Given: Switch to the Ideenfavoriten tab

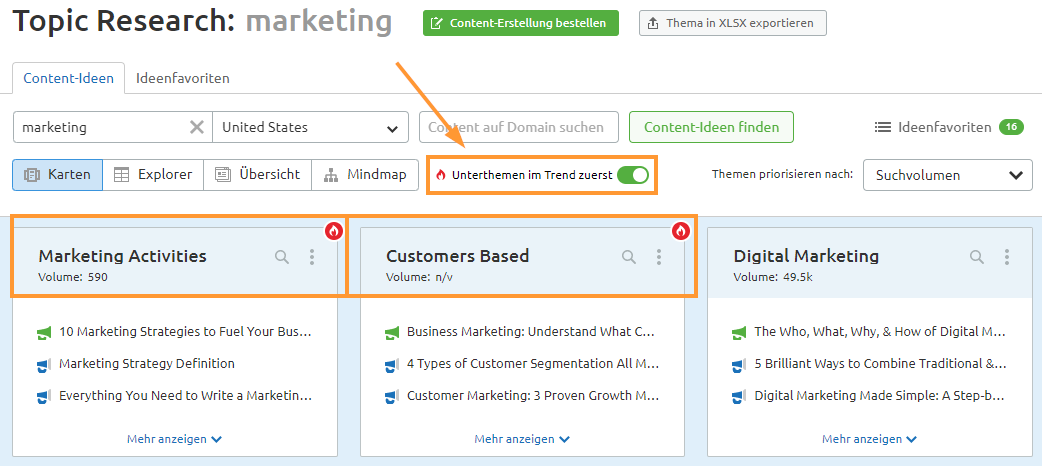Looking at the screenshot, I should tap(183, 78).
